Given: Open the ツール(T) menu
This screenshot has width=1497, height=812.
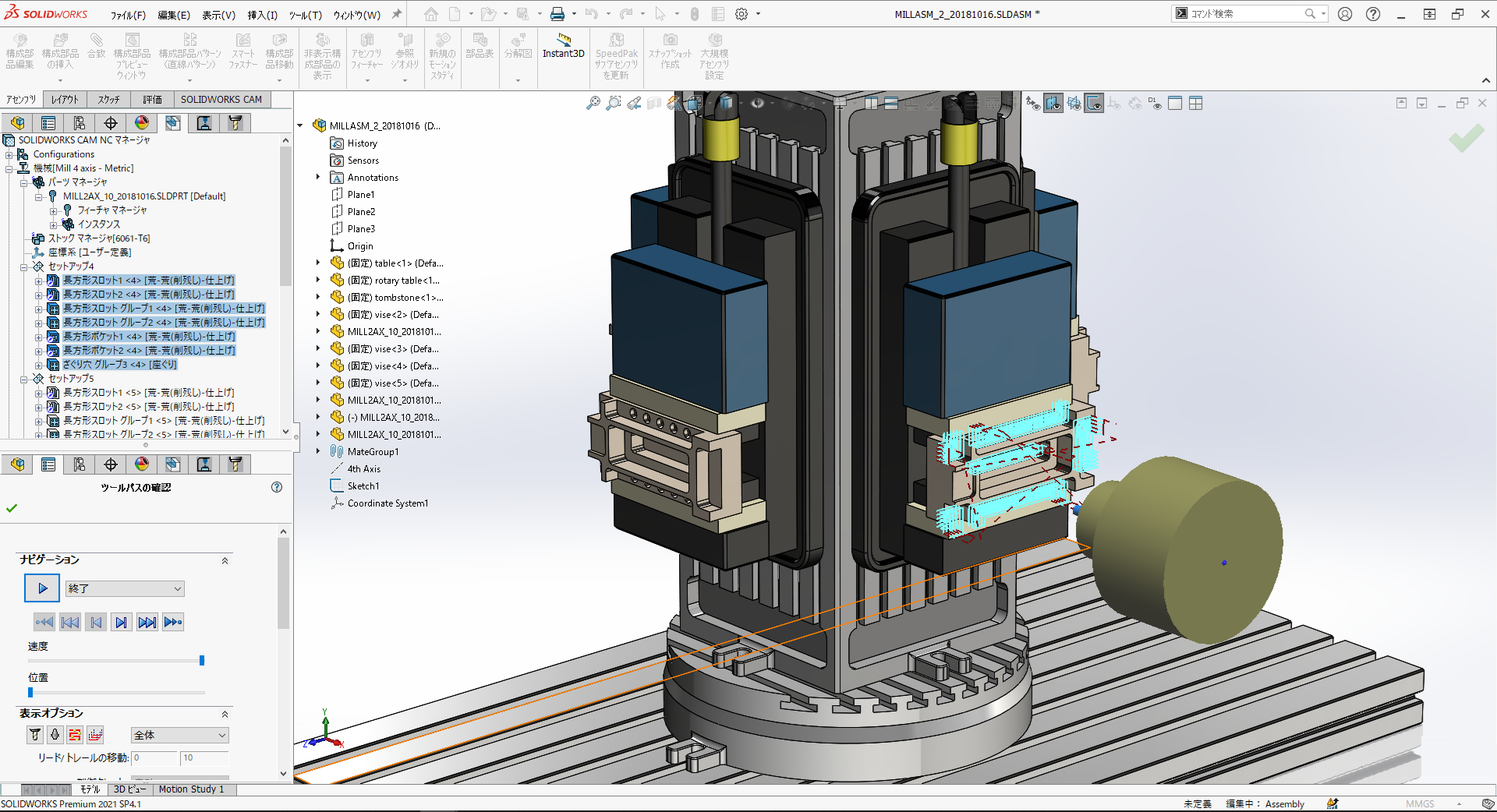Looking at the screenshot, I should pos(306,15).
